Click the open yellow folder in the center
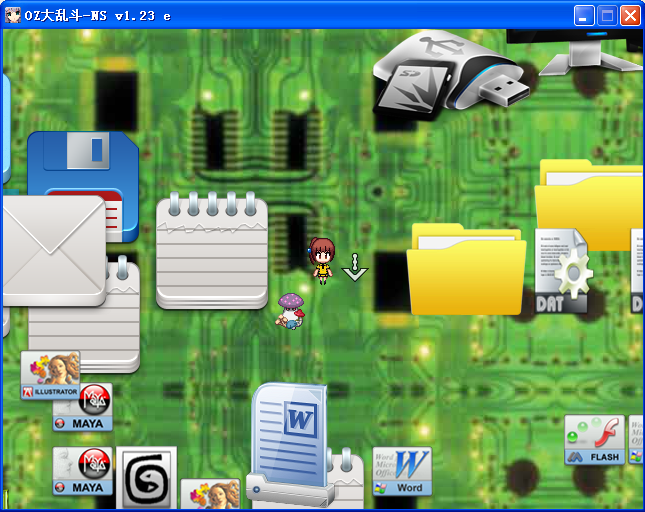Screen dimensions: 645x512 coord(466,269)
